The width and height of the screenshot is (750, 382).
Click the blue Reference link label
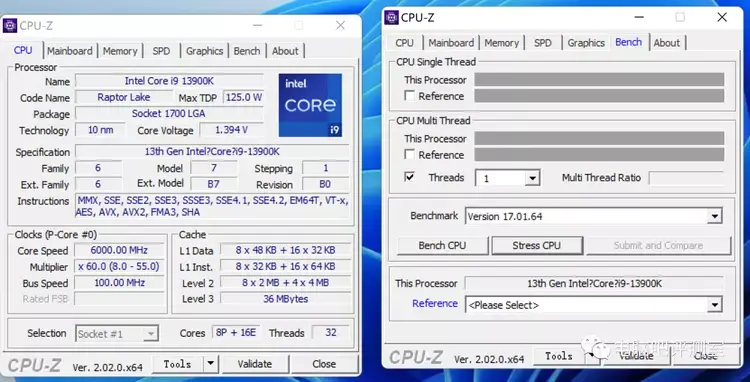click(435, 303)
